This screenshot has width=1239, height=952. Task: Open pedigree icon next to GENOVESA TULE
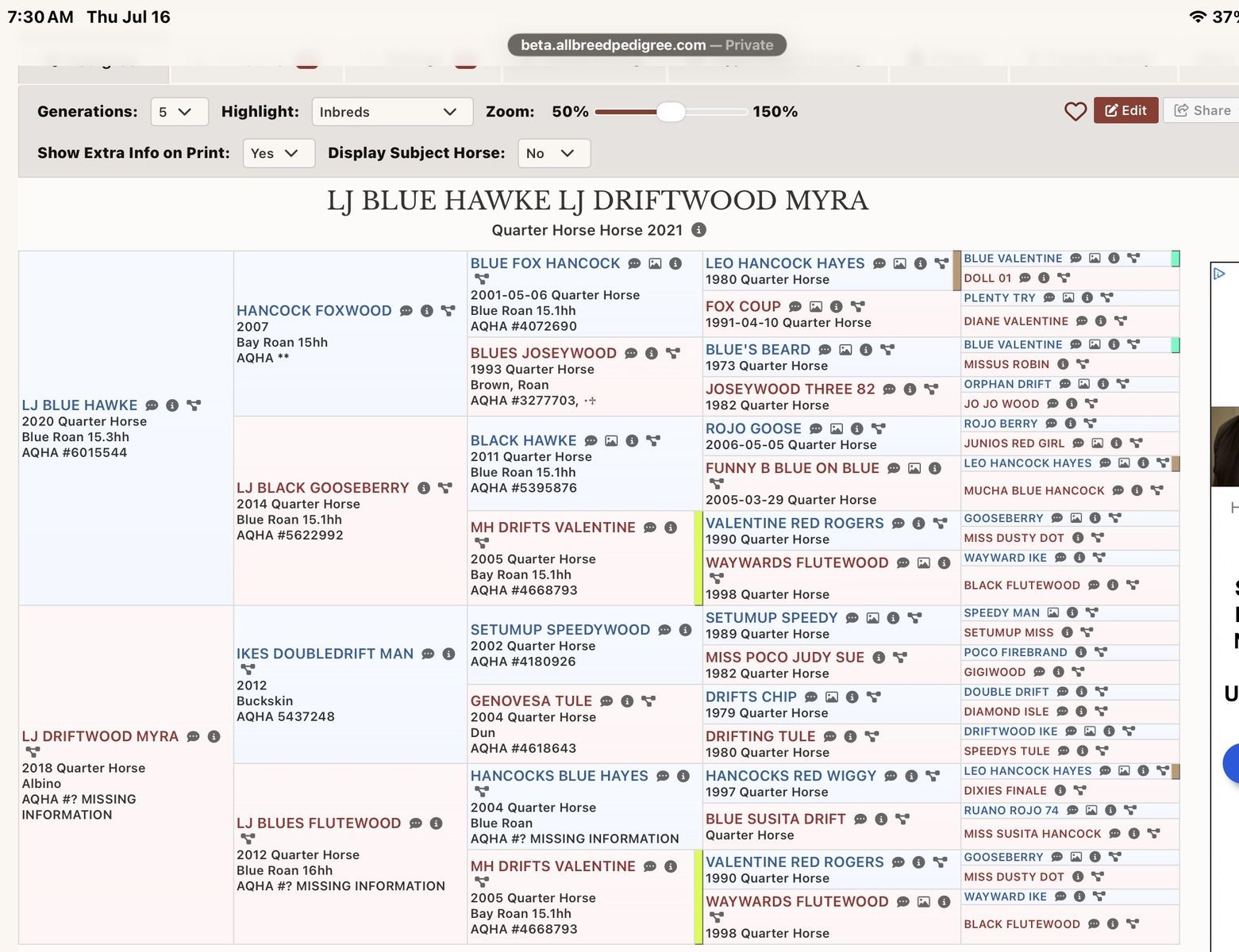[648, 701]
